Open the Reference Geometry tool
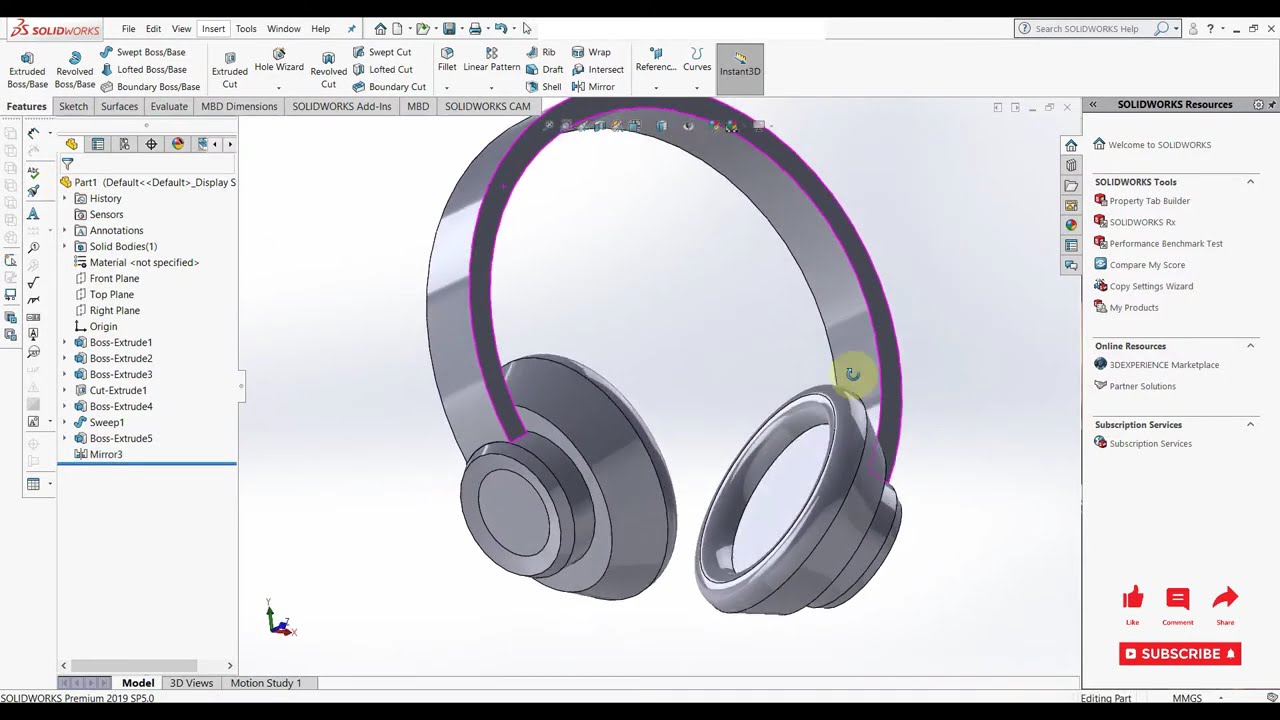Screen dimensions: 1280x720 [655, 61]
